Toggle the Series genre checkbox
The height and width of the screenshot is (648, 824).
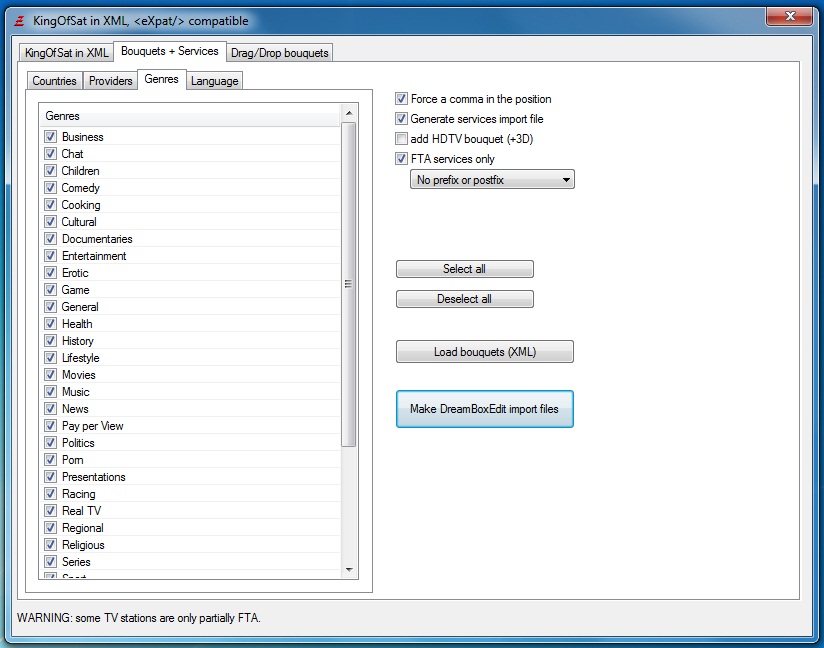coord(50,561)
